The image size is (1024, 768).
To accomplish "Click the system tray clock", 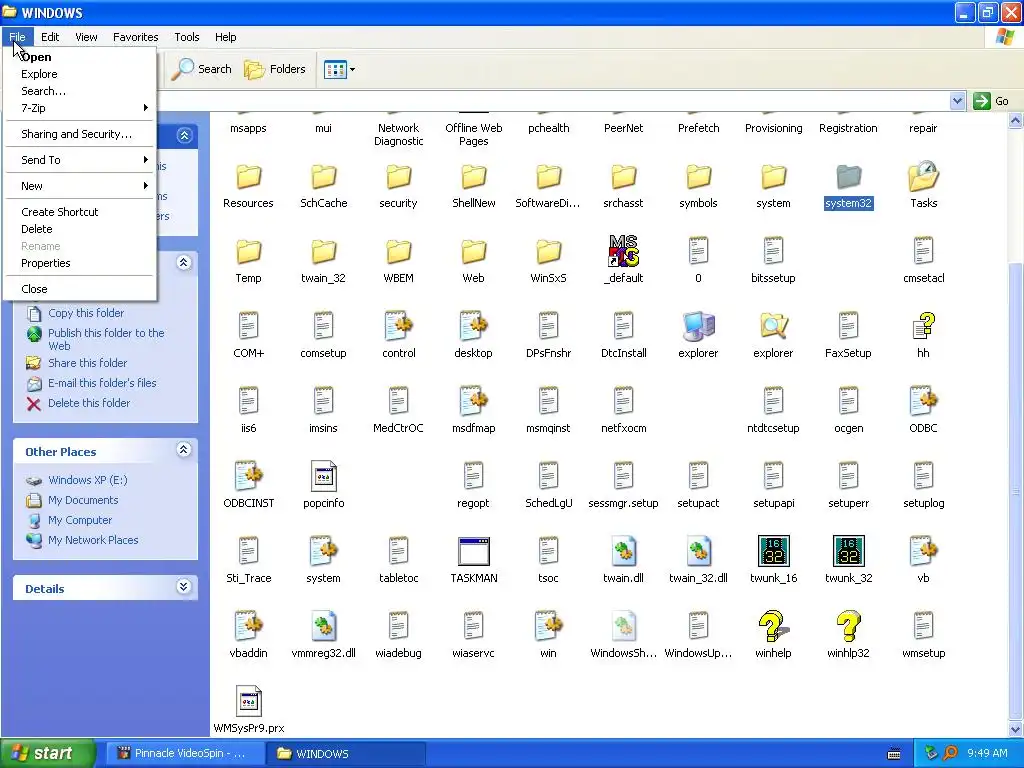I will [x=987, y=753].
